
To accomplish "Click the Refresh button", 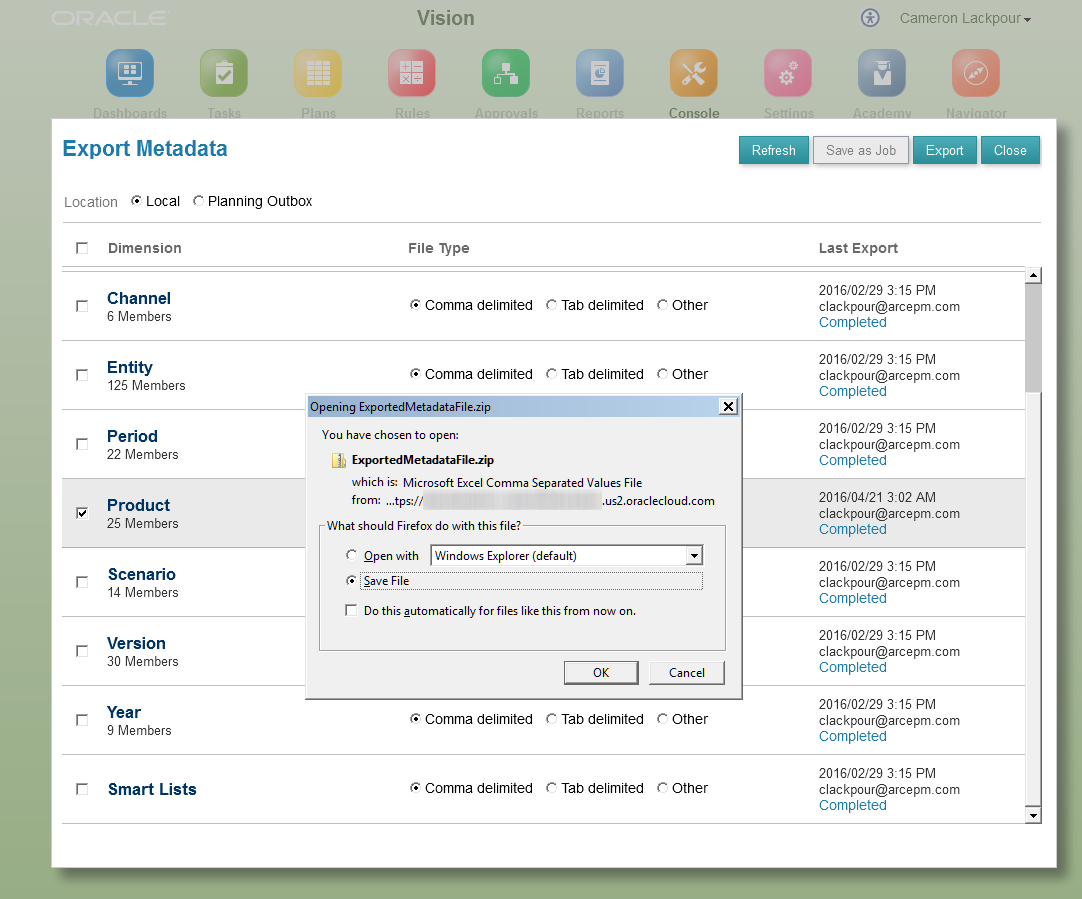I will pos(774,150).
